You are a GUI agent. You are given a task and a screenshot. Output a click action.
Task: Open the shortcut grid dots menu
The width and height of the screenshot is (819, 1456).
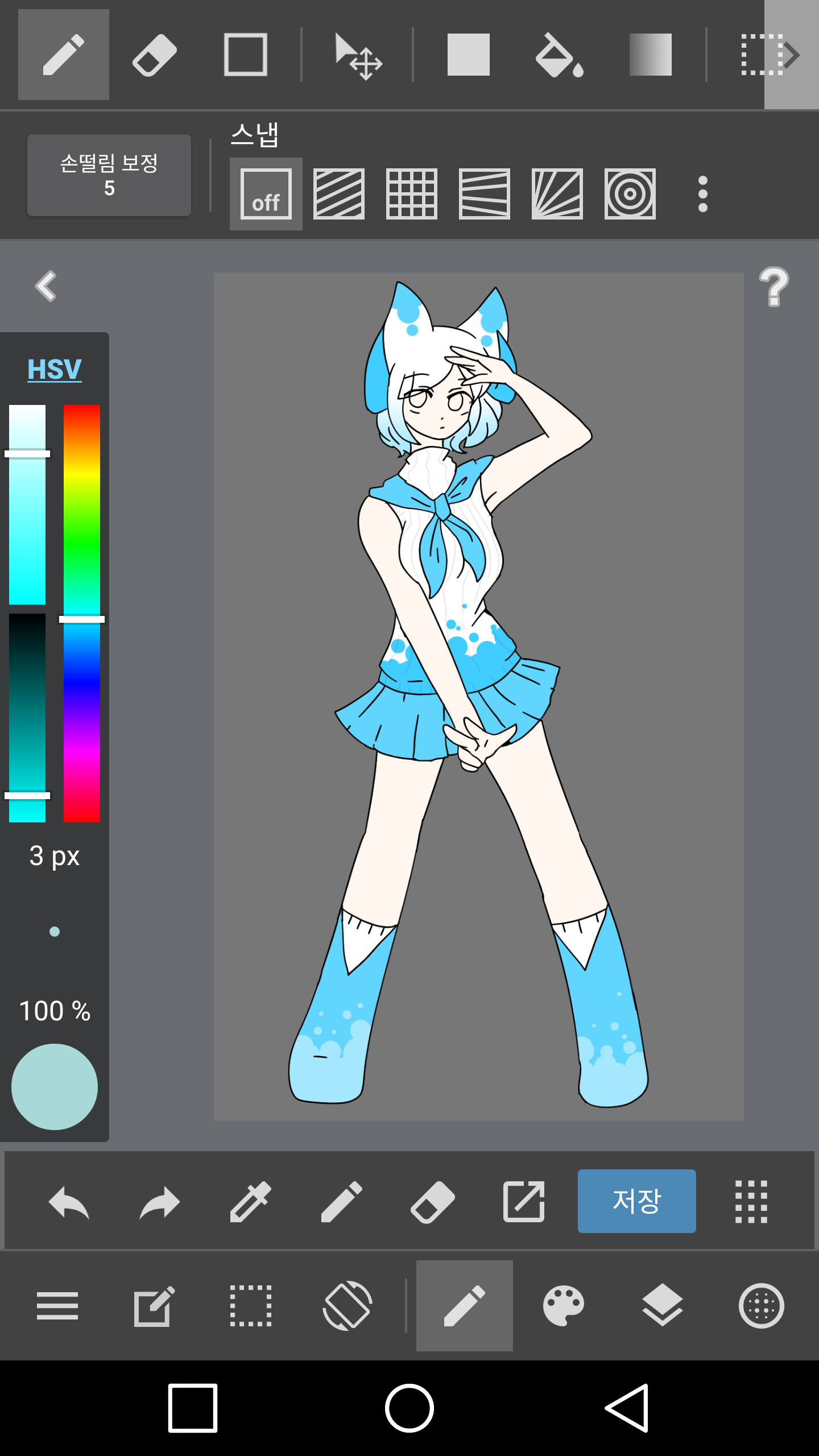point(751,1201)
